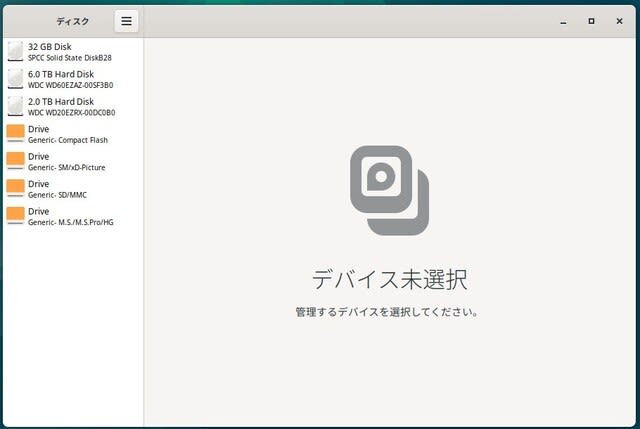Image resolution: width=640 pixels, height=429 pixels.
Task: Click the large disks placeholder icon
Action: pos(389,190)
